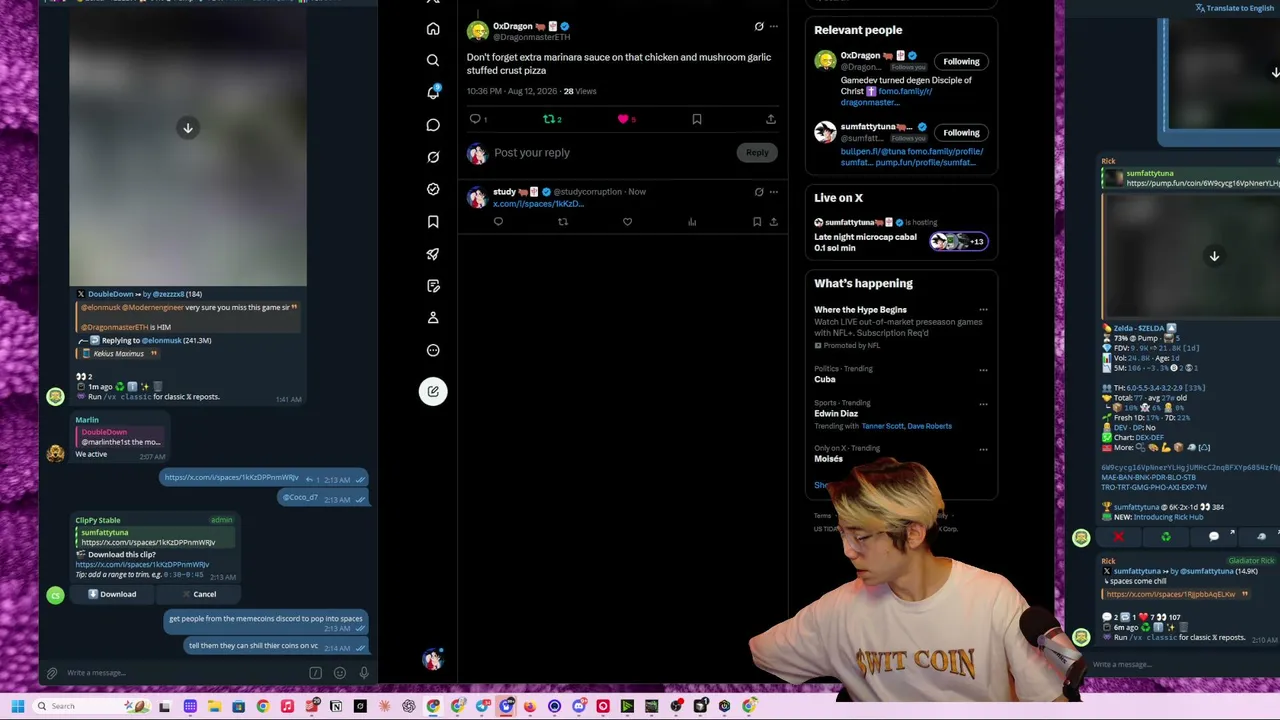Bookmark study's reply

[x=757, y=222]
